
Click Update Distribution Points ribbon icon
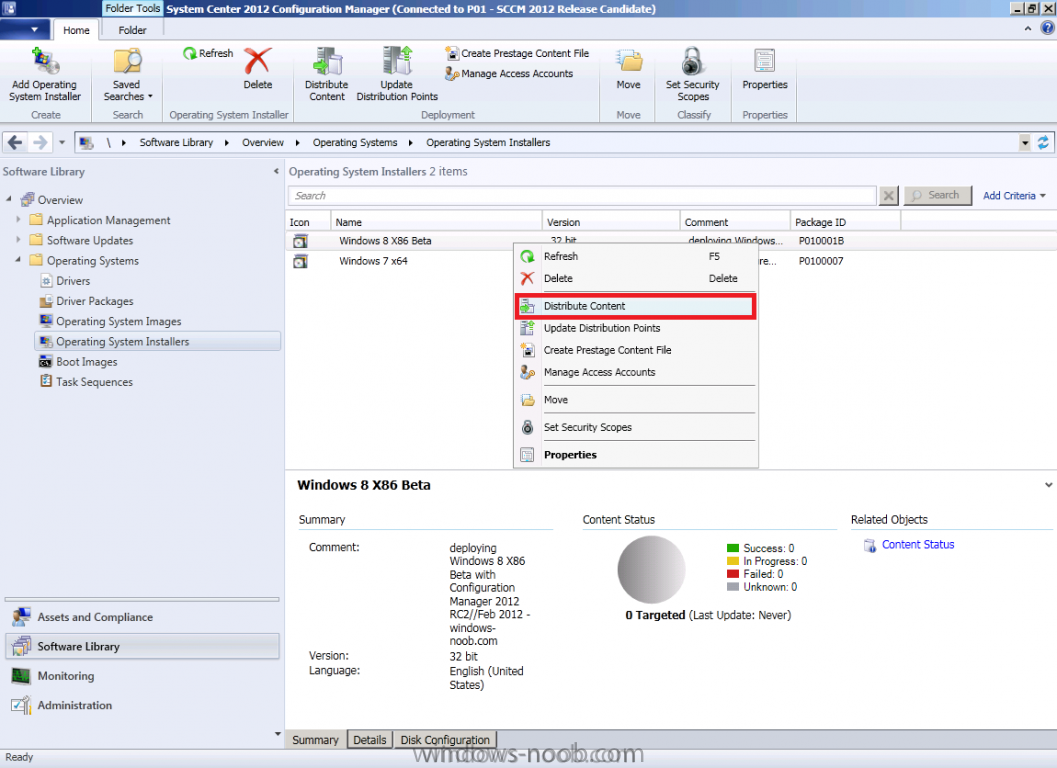(397, 61)
